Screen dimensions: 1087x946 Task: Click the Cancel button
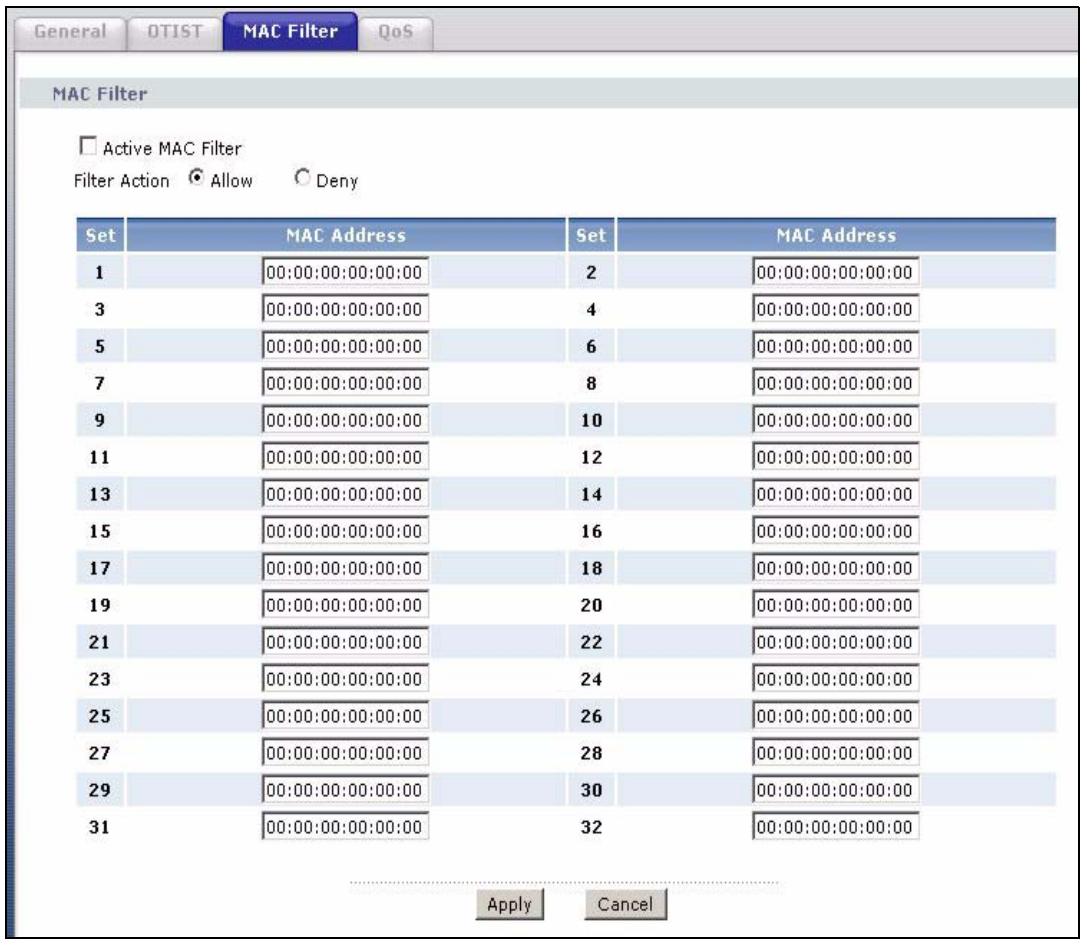click(625, 904)
